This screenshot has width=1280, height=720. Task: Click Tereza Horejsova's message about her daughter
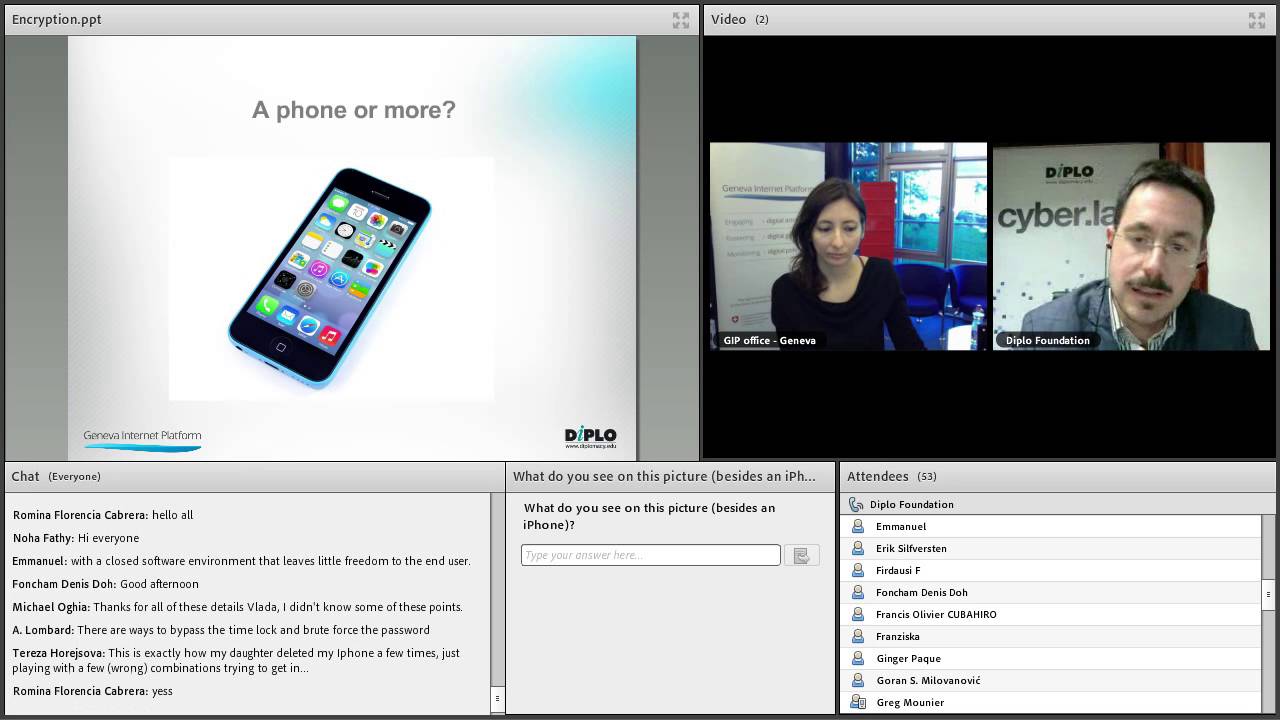[236, 660]
